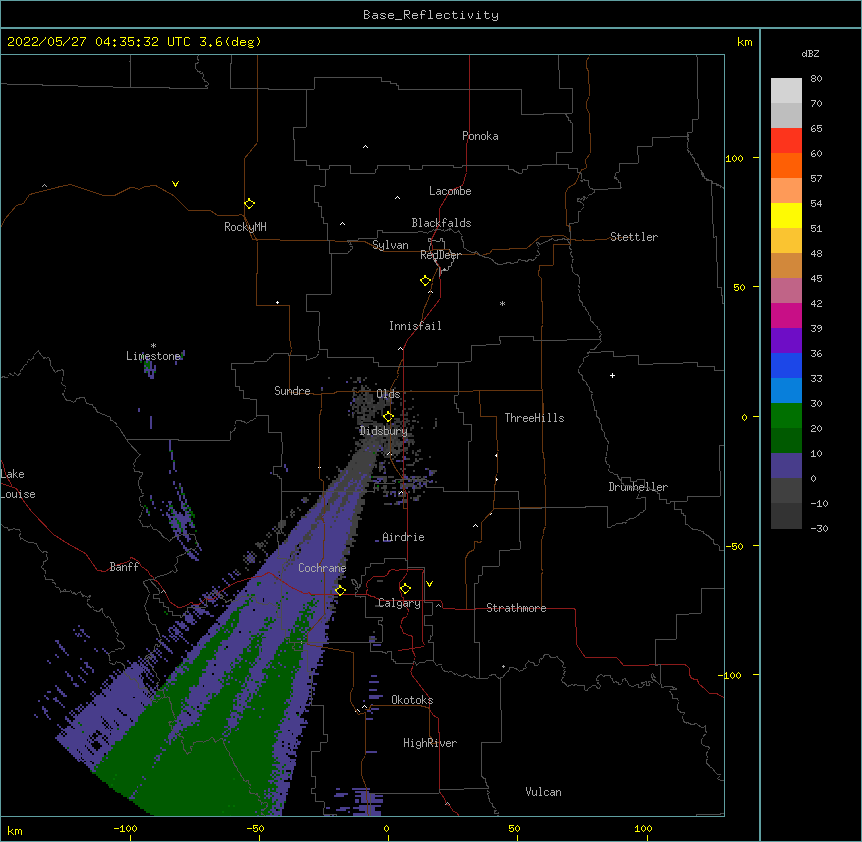Select the yellow diamond marker above Calgary label
This screenshot has height=842, width=862.
[x=405, y=589]
